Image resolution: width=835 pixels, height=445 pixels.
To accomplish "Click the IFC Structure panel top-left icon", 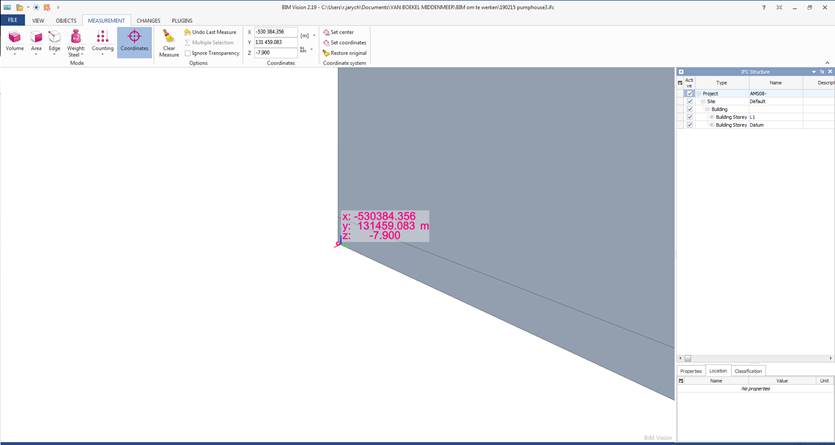I will [681, 71].
